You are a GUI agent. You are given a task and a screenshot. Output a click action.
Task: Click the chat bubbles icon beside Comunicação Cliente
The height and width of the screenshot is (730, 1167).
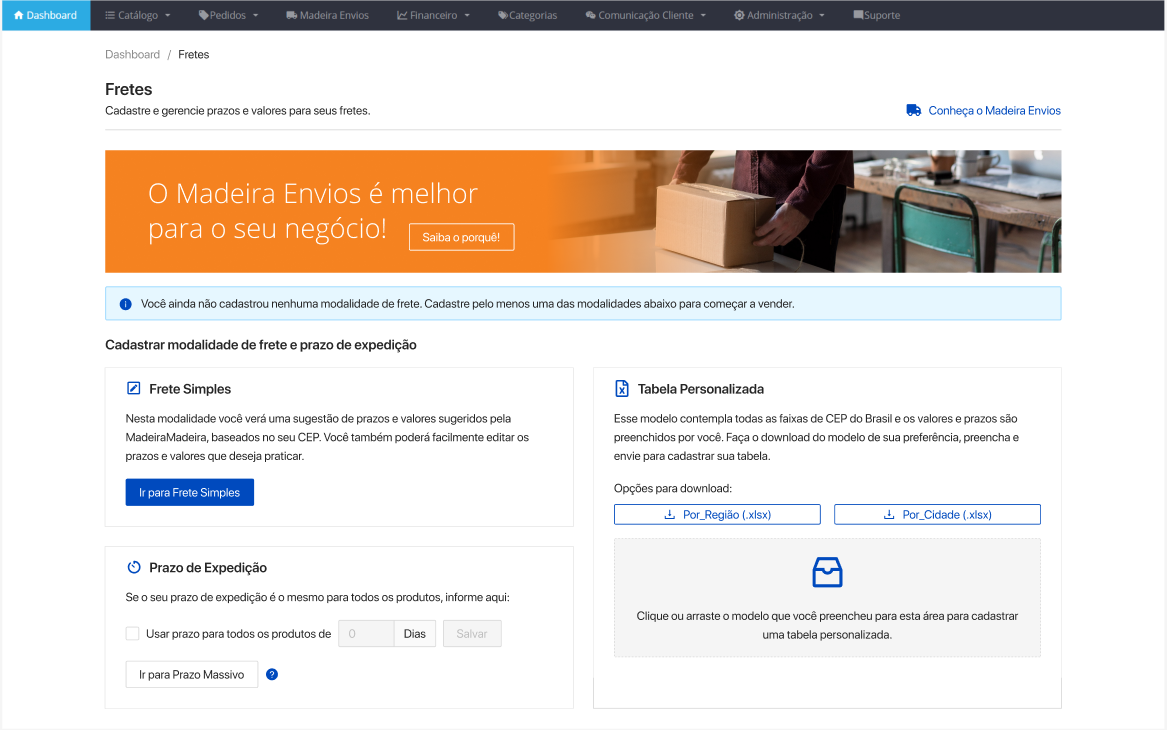click(x=591, y=15)
